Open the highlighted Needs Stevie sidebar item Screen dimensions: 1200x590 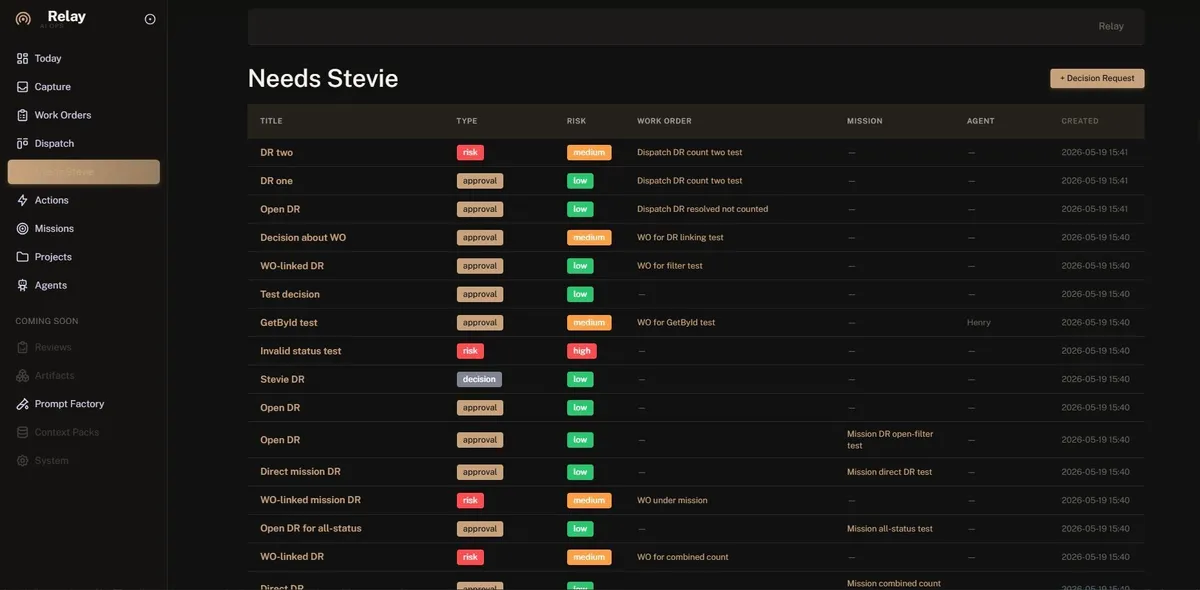84,172
